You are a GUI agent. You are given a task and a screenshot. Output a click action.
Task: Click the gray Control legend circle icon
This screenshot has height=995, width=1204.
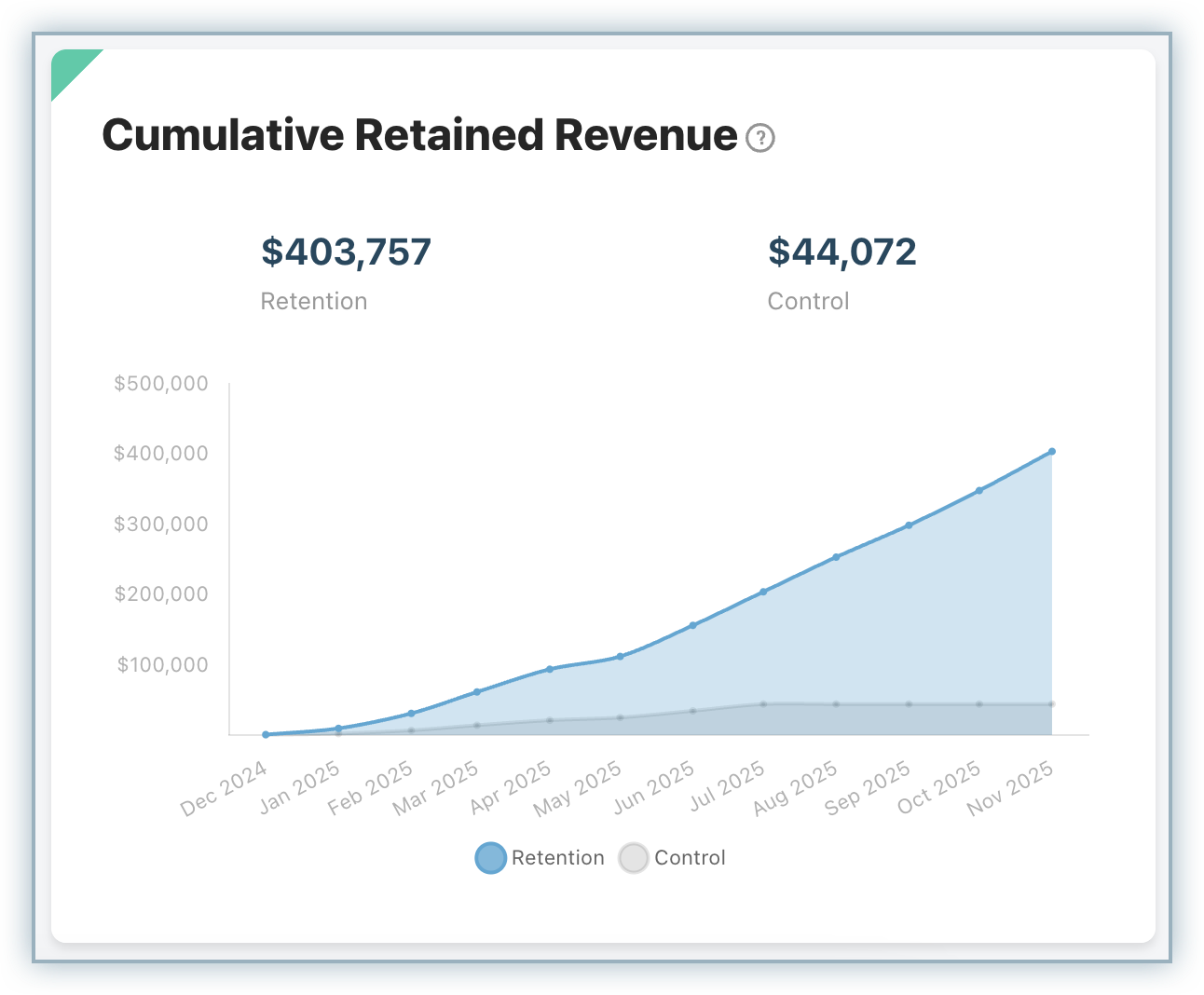pyautogui.click(x=634, y=858)
